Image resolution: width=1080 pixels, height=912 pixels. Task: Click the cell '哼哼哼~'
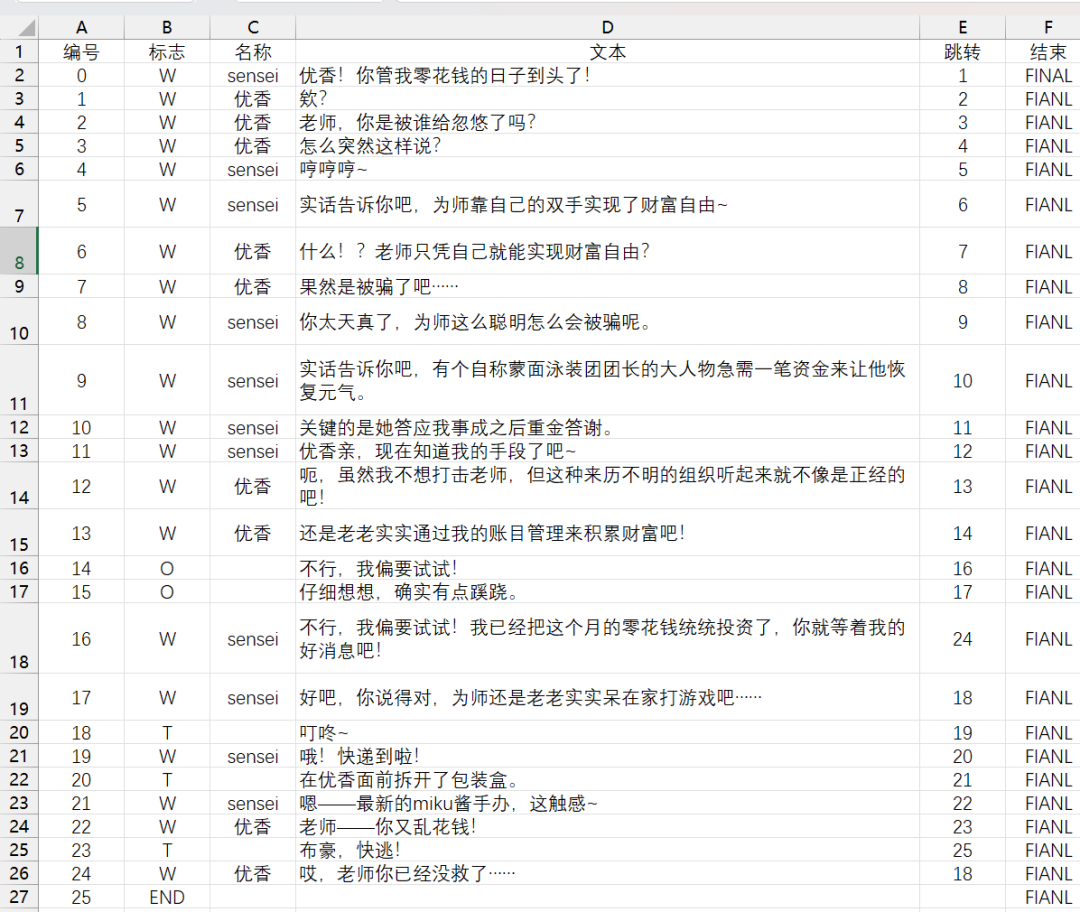(608, 169)
